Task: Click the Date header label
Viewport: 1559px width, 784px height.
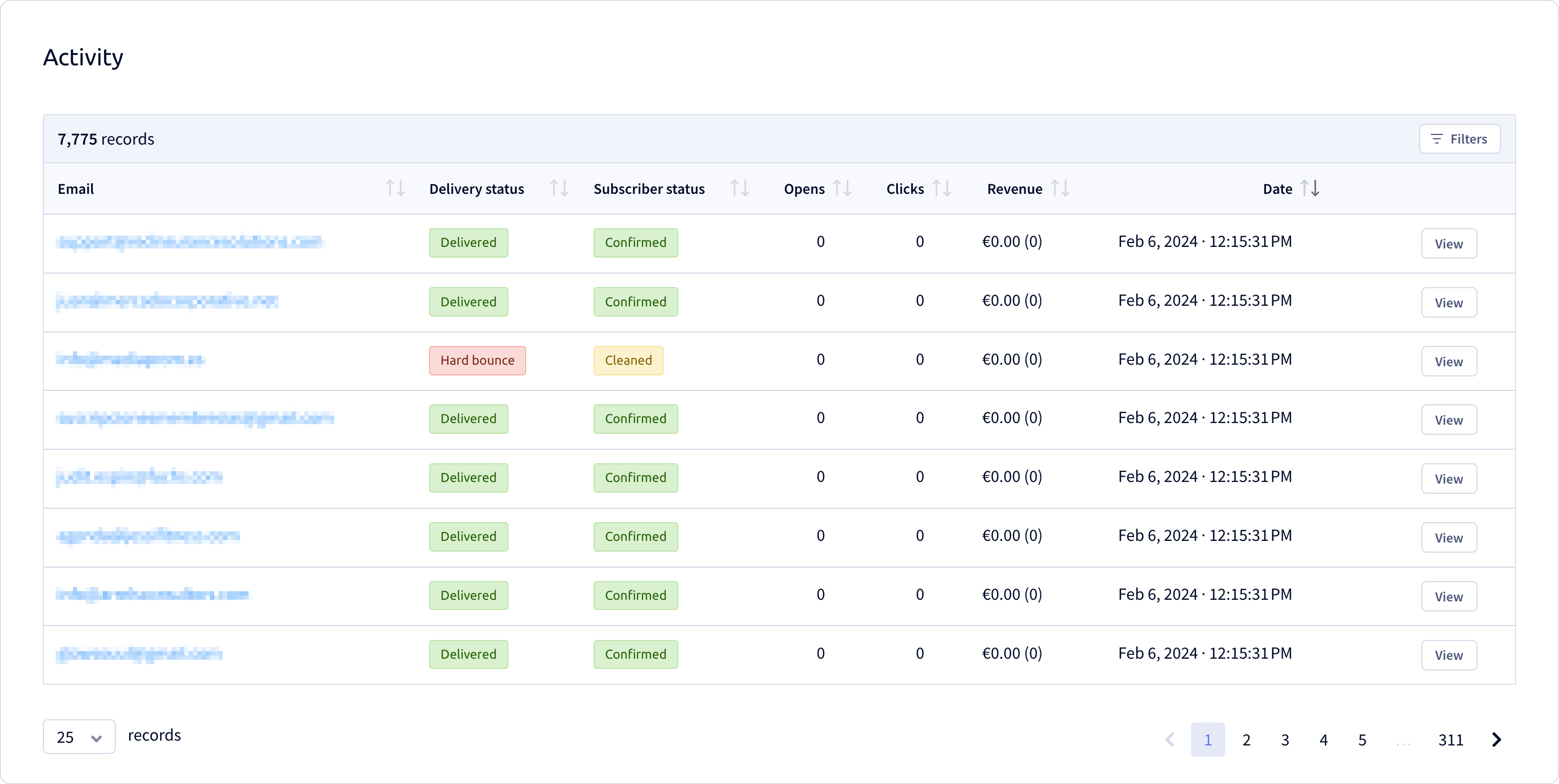Action: 1277,189
